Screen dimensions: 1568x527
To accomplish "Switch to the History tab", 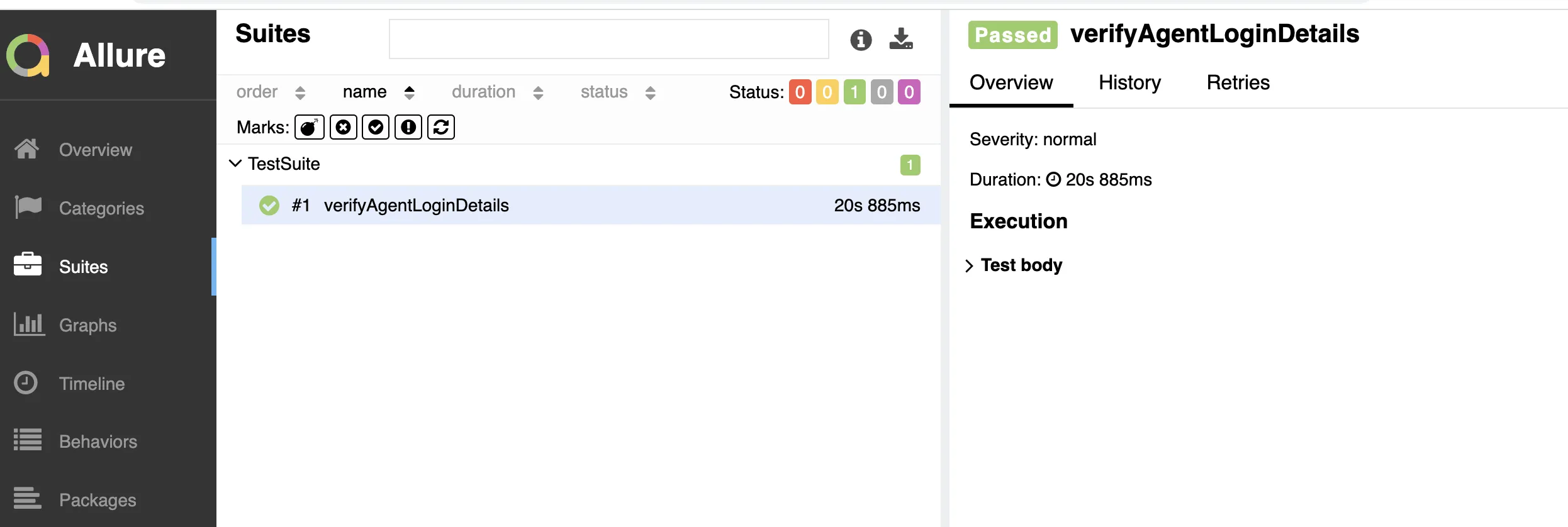I will [x=1129, y=82].
